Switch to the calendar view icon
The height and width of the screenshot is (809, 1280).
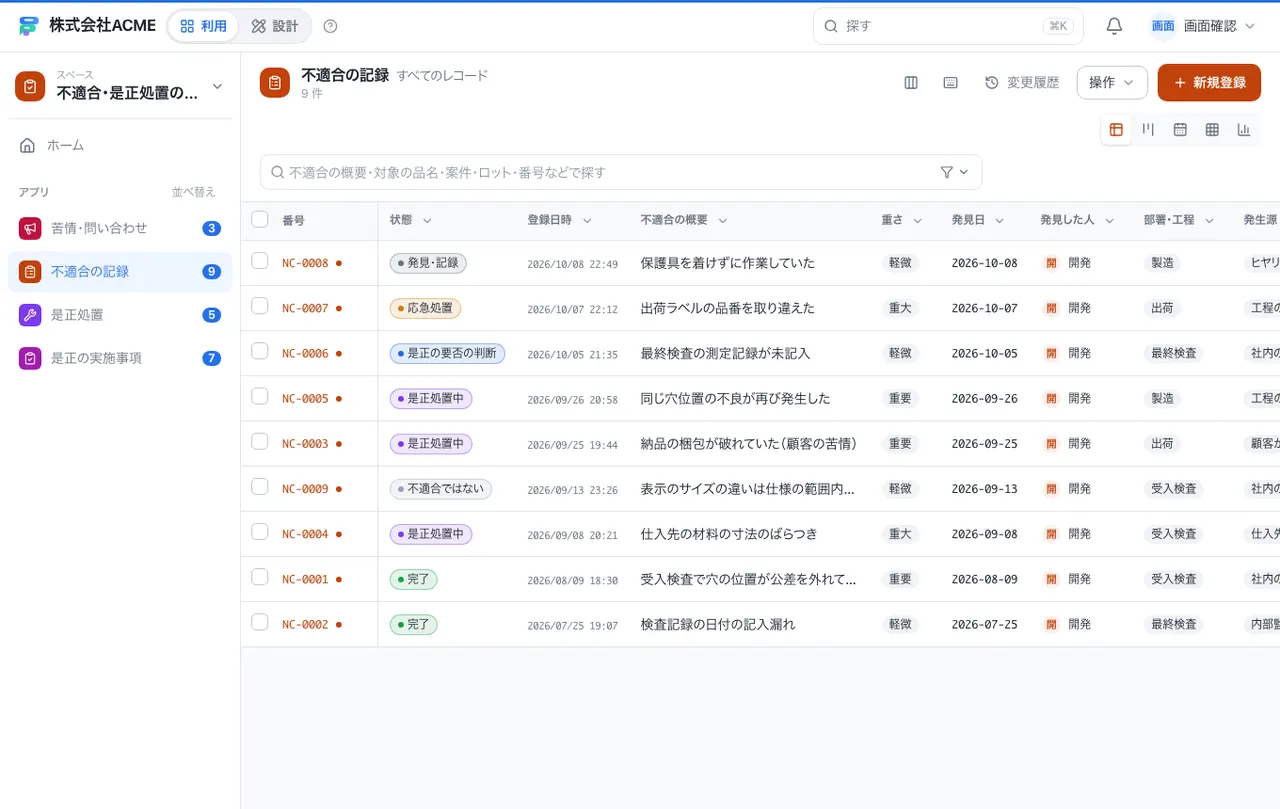tap(1180, 129)
